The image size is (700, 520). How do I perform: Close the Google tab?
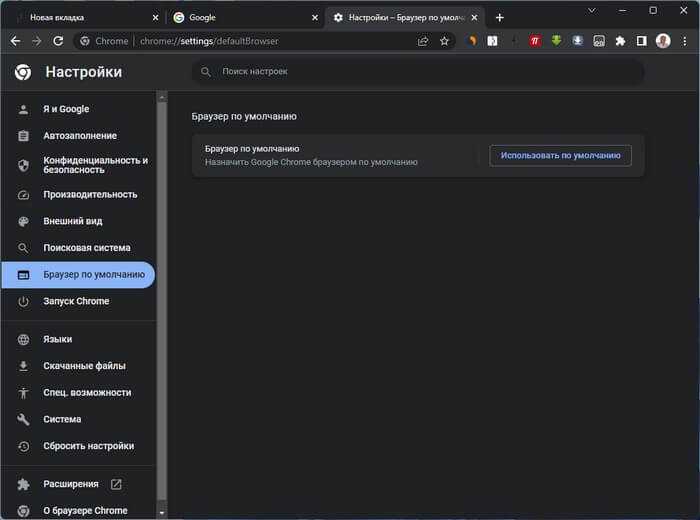315,17
